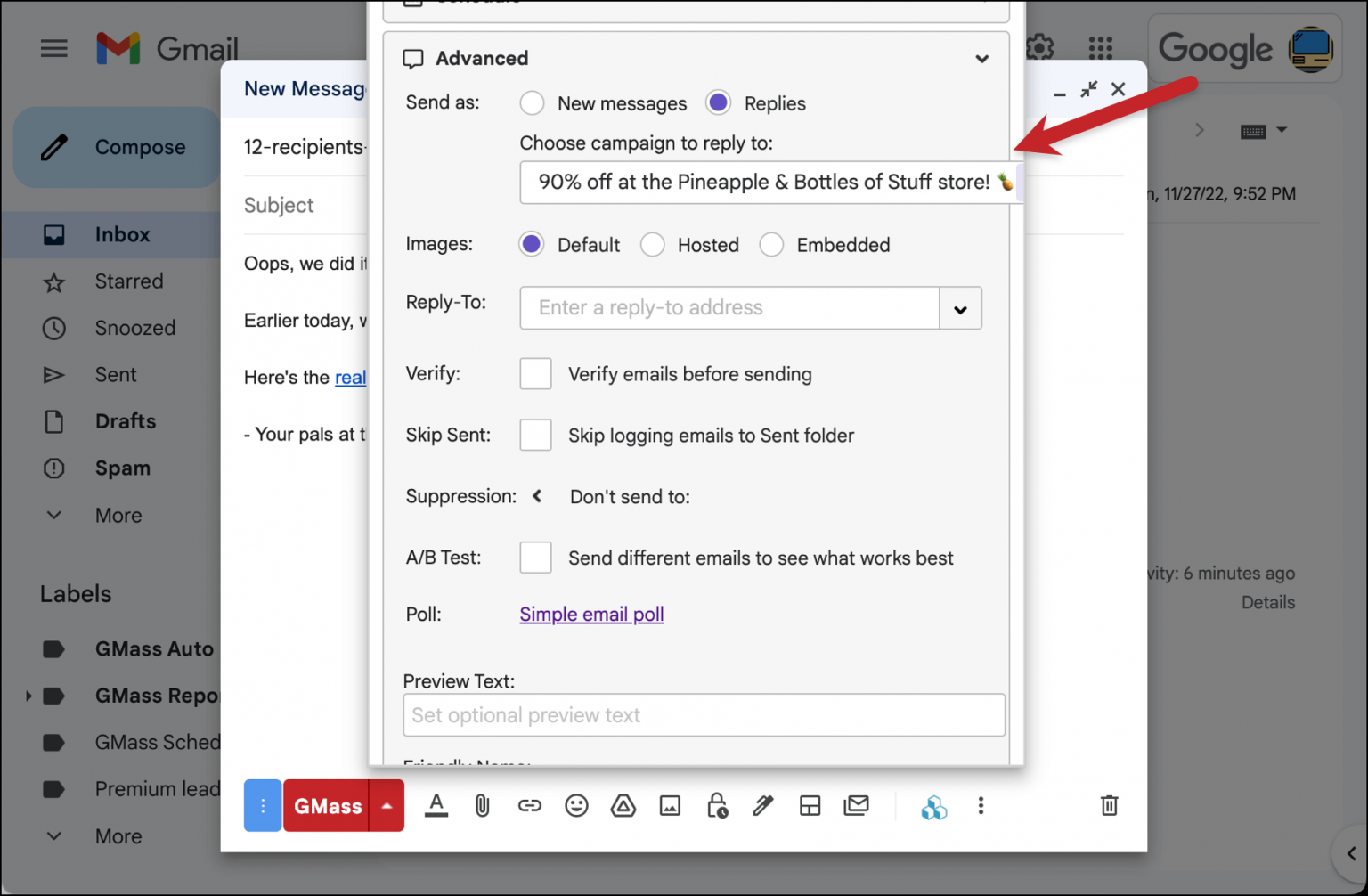Viewport: 1368px width, 896px height.
Task: Insert a file from Google Drive
Action: 623,805
